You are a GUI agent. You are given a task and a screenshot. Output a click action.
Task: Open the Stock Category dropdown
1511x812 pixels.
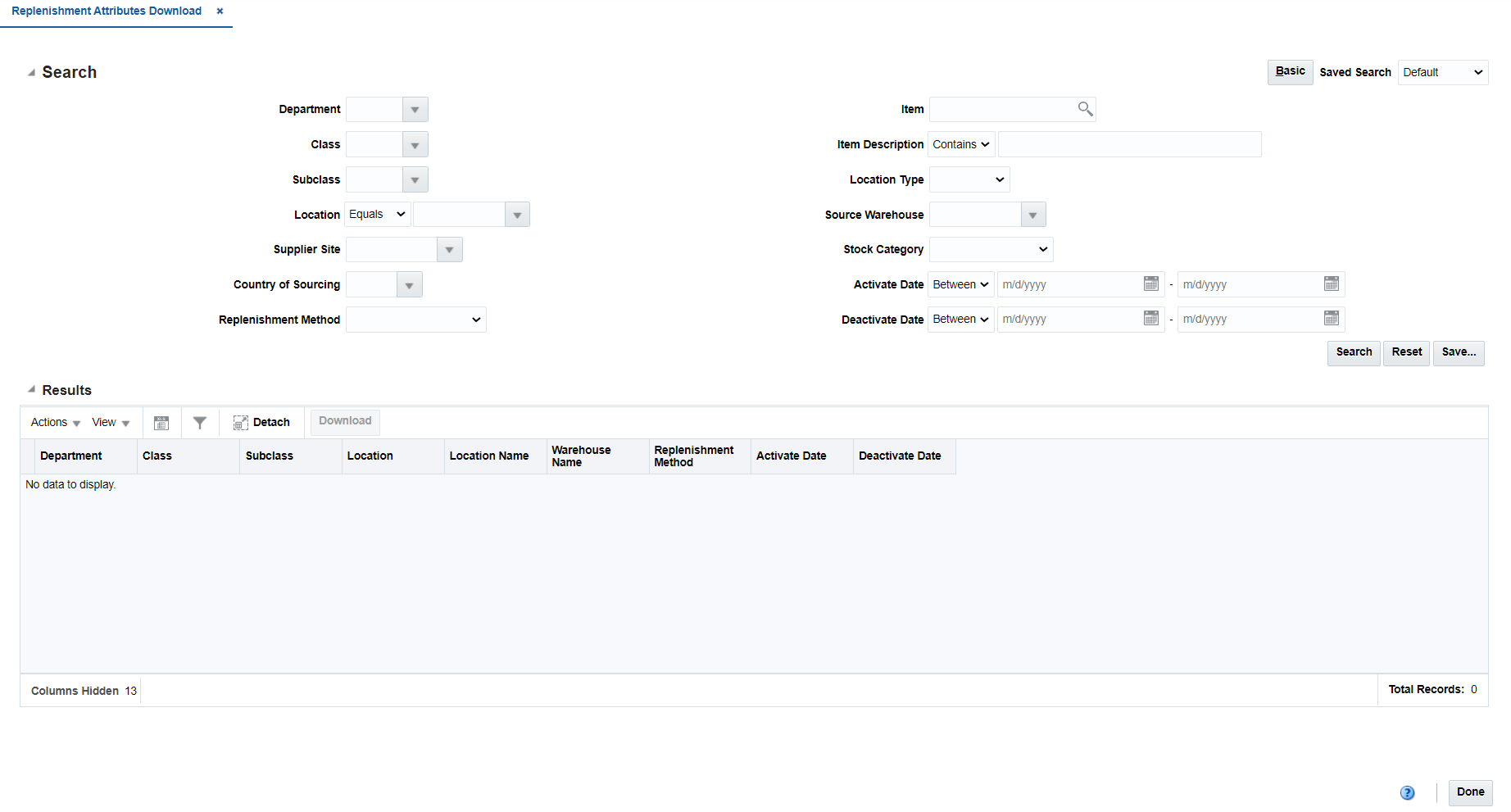pos(990,249)
